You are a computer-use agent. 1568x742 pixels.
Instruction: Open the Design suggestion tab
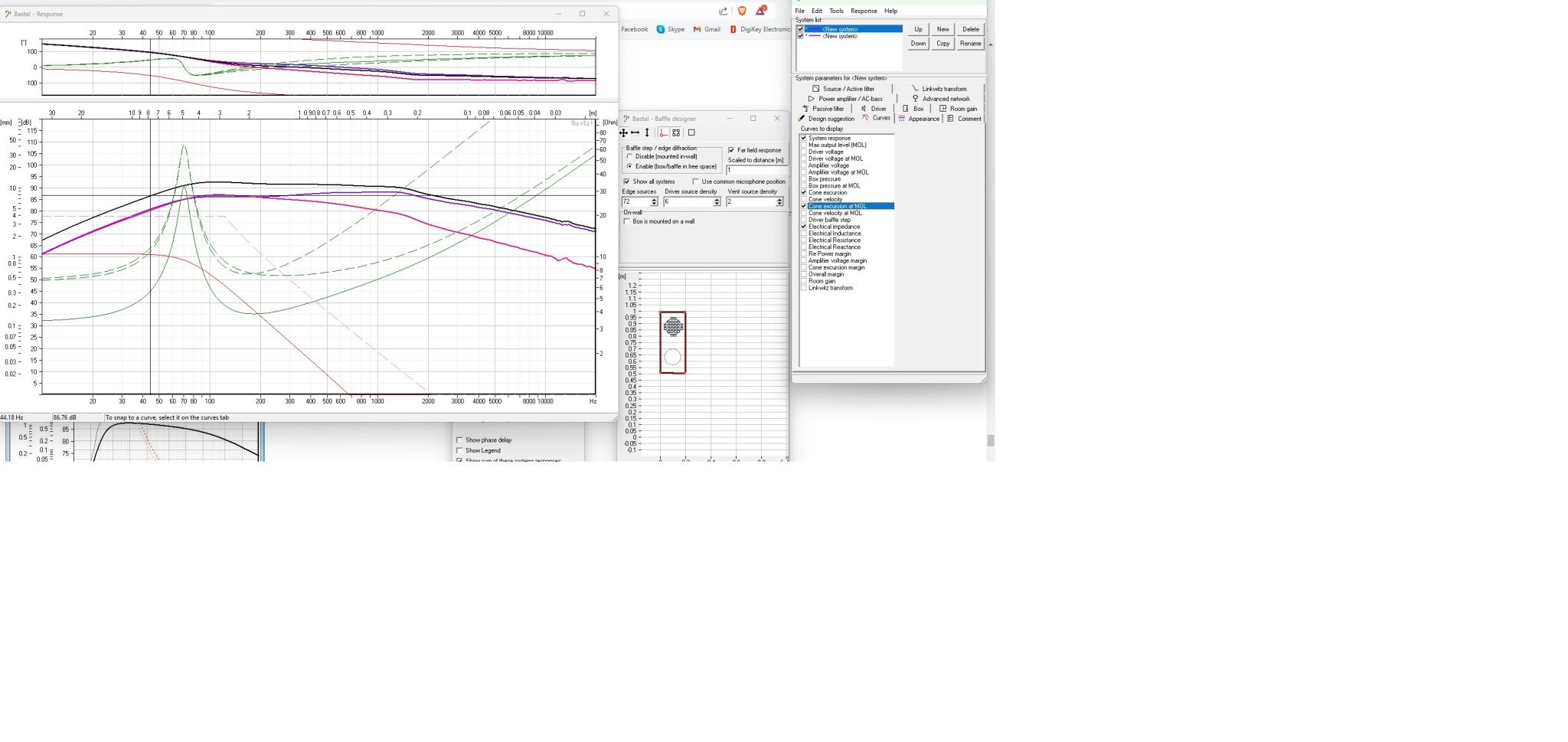826,119
